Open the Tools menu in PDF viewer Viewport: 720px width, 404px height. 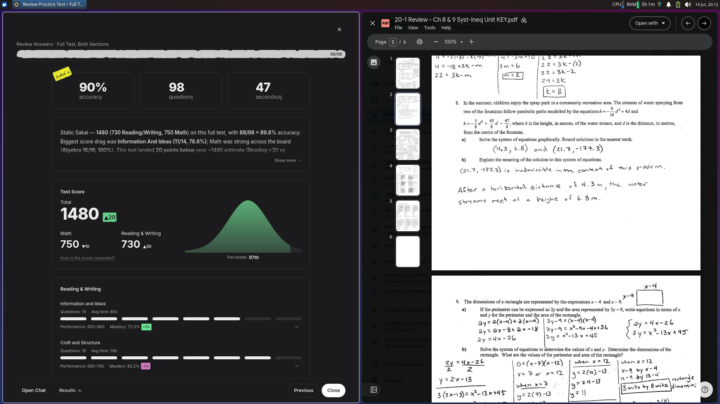pos(429,28)
